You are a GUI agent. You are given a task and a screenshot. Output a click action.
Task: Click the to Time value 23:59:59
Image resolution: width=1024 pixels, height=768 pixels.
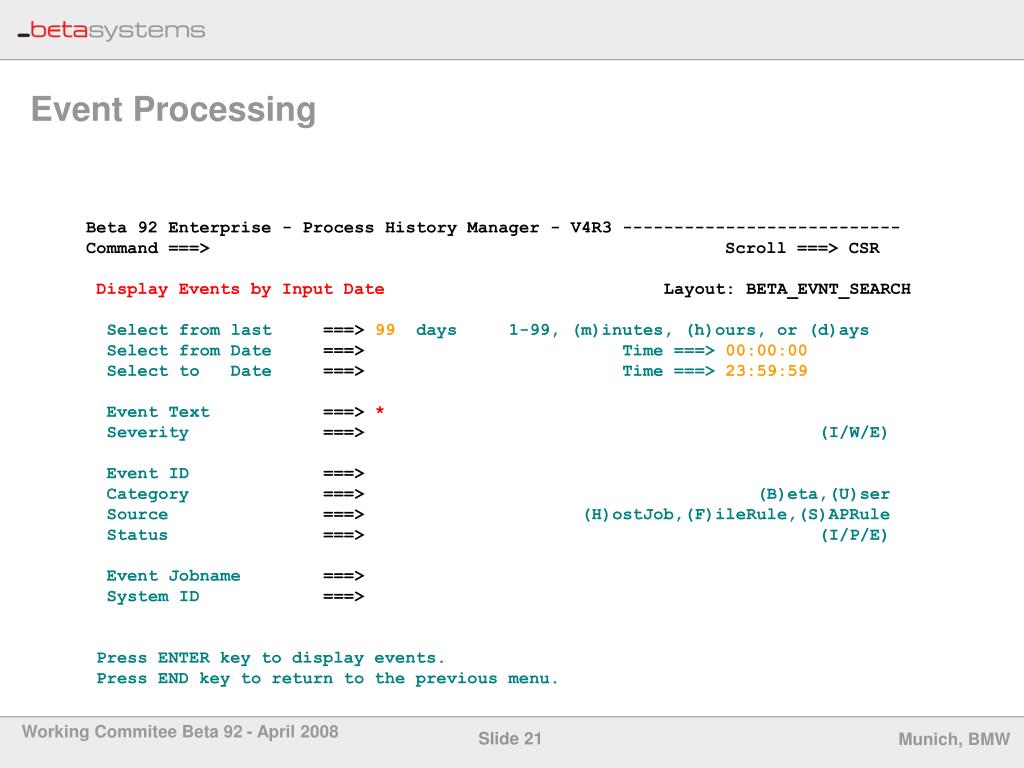coord(766,371)
